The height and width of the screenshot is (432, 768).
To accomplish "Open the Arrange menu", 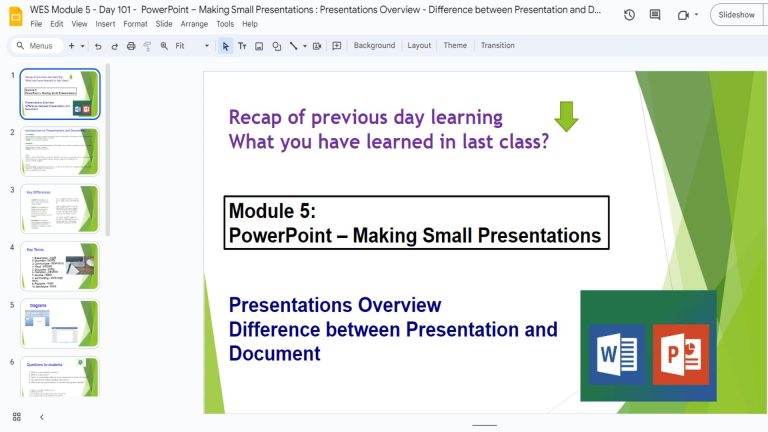I will click(194, 24).
